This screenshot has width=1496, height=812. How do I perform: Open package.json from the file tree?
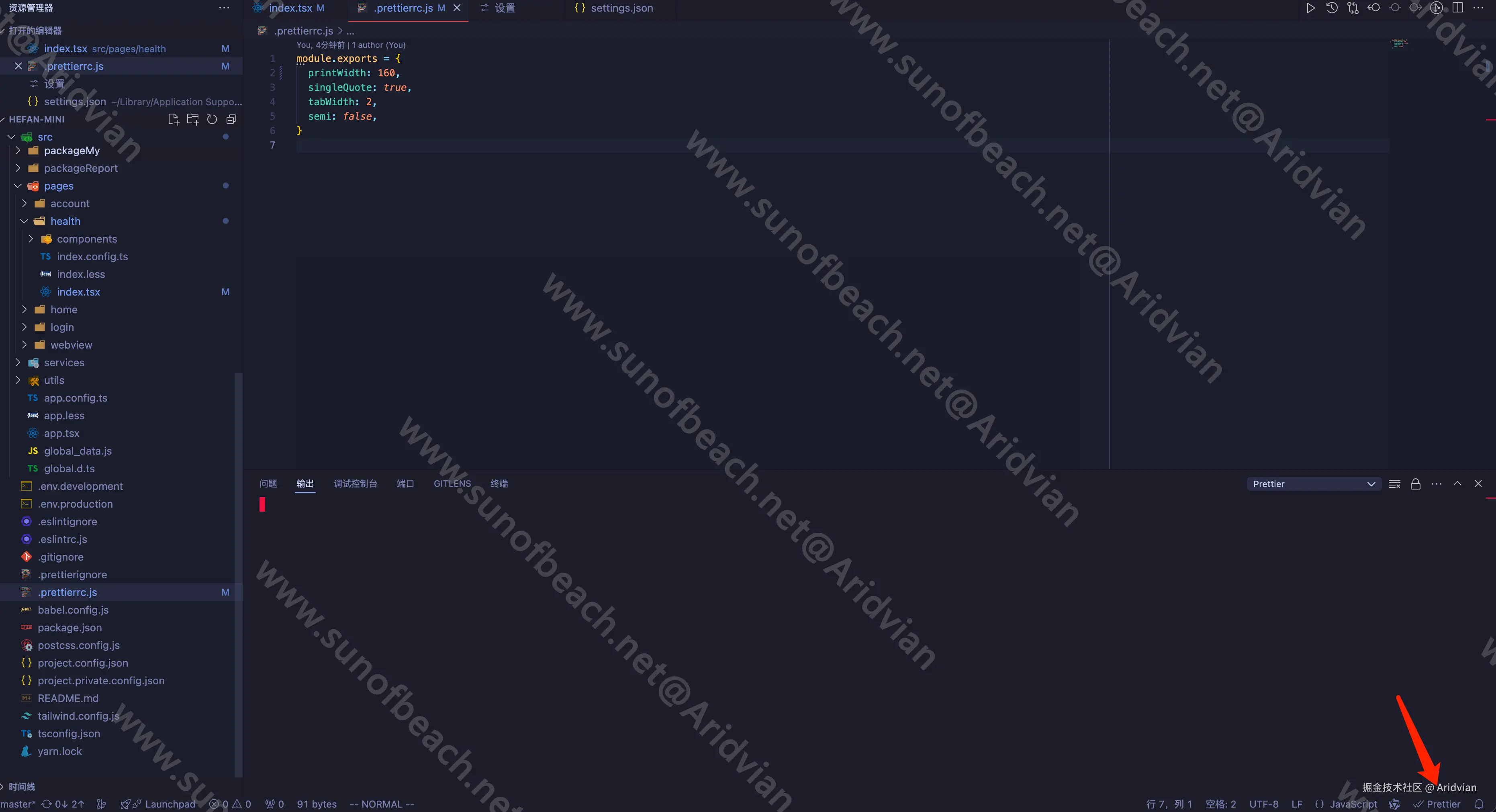point(69,627)
